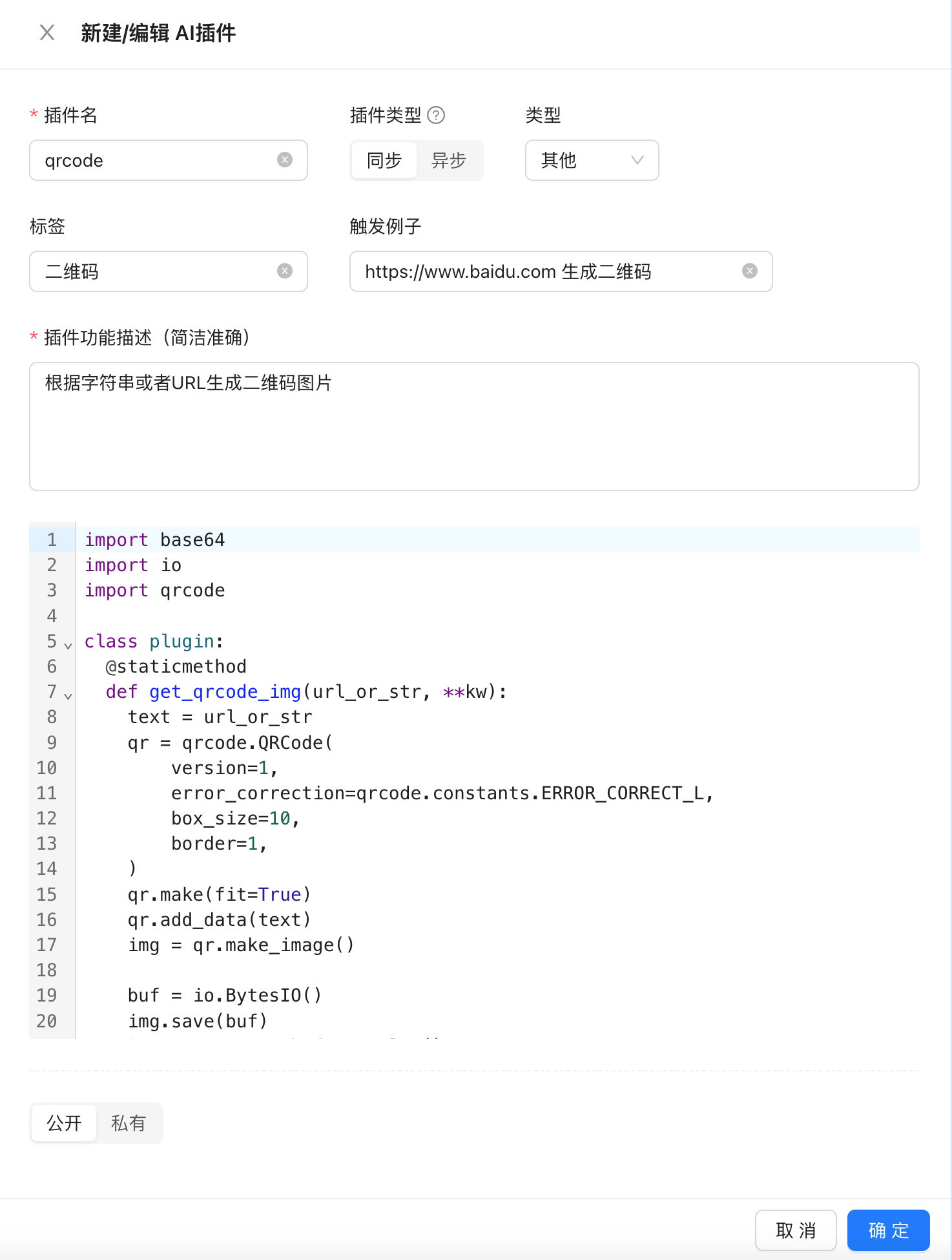Open the 类型 dropdown showing 其他
Screen dimensions: 952x1260
tap(592, 160)
